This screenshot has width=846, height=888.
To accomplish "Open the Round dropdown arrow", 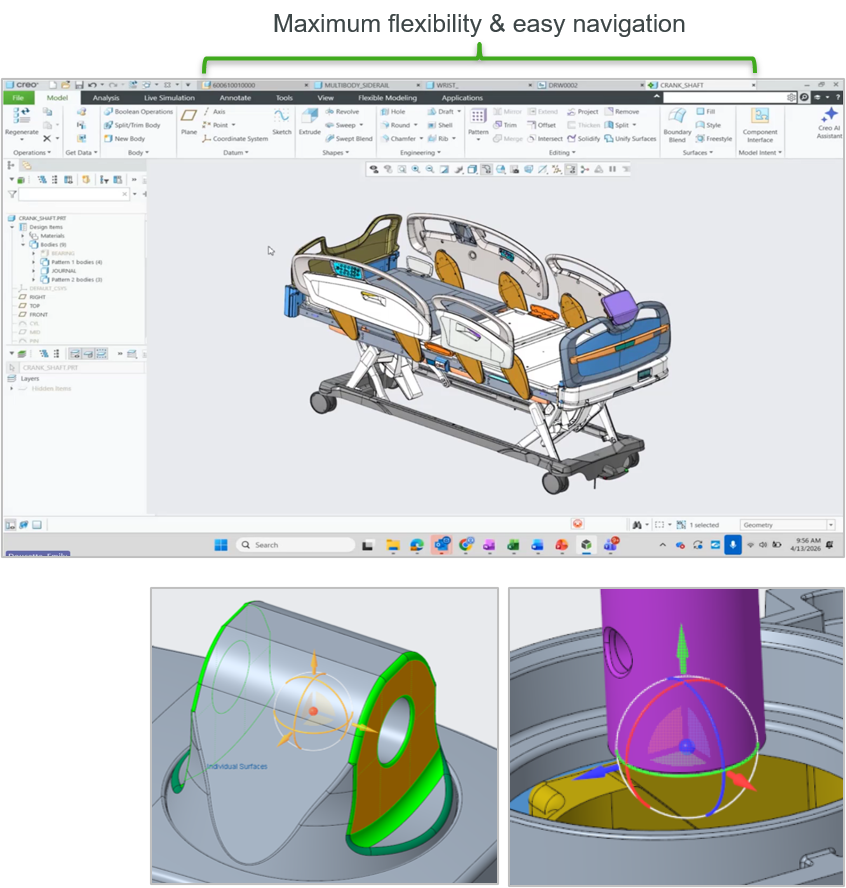I will click(416, 125).
